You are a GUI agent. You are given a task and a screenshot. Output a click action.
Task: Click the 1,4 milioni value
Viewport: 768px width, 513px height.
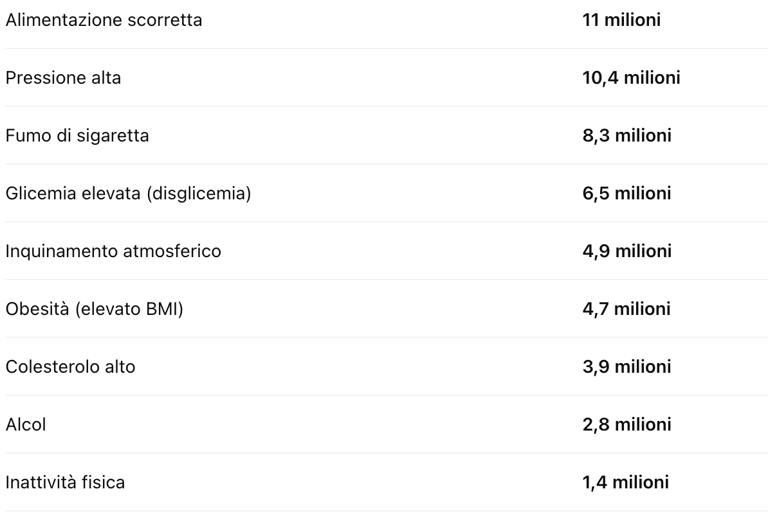[625, 483]
